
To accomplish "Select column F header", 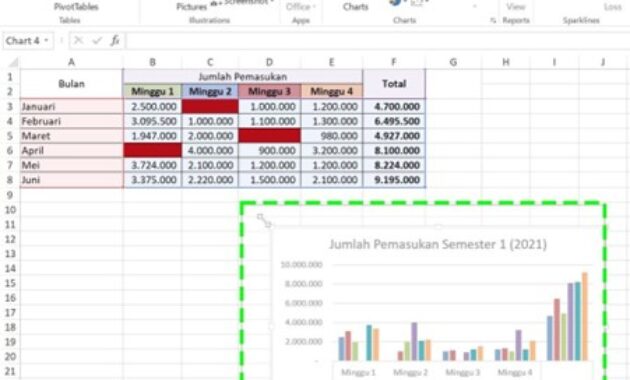I will click(x=394, y=62).
